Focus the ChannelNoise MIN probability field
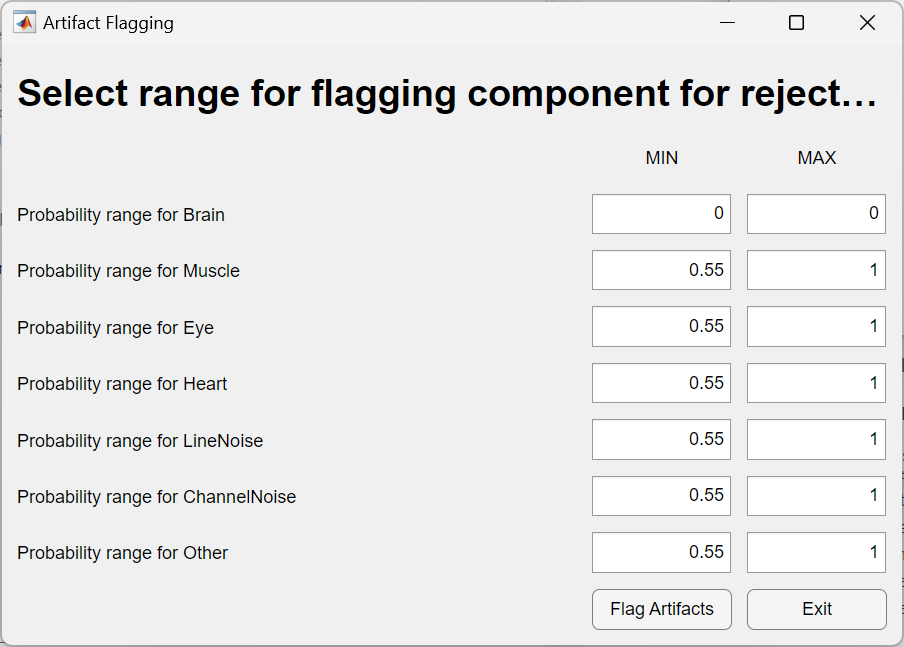Screen dimensions: 904x647 [661, 496]
